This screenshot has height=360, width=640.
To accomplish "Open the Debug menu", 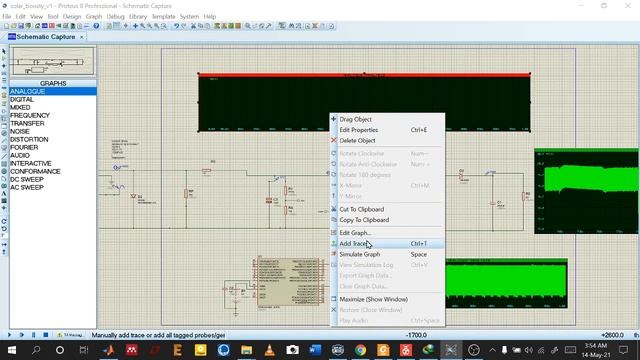I will [116, 16].
